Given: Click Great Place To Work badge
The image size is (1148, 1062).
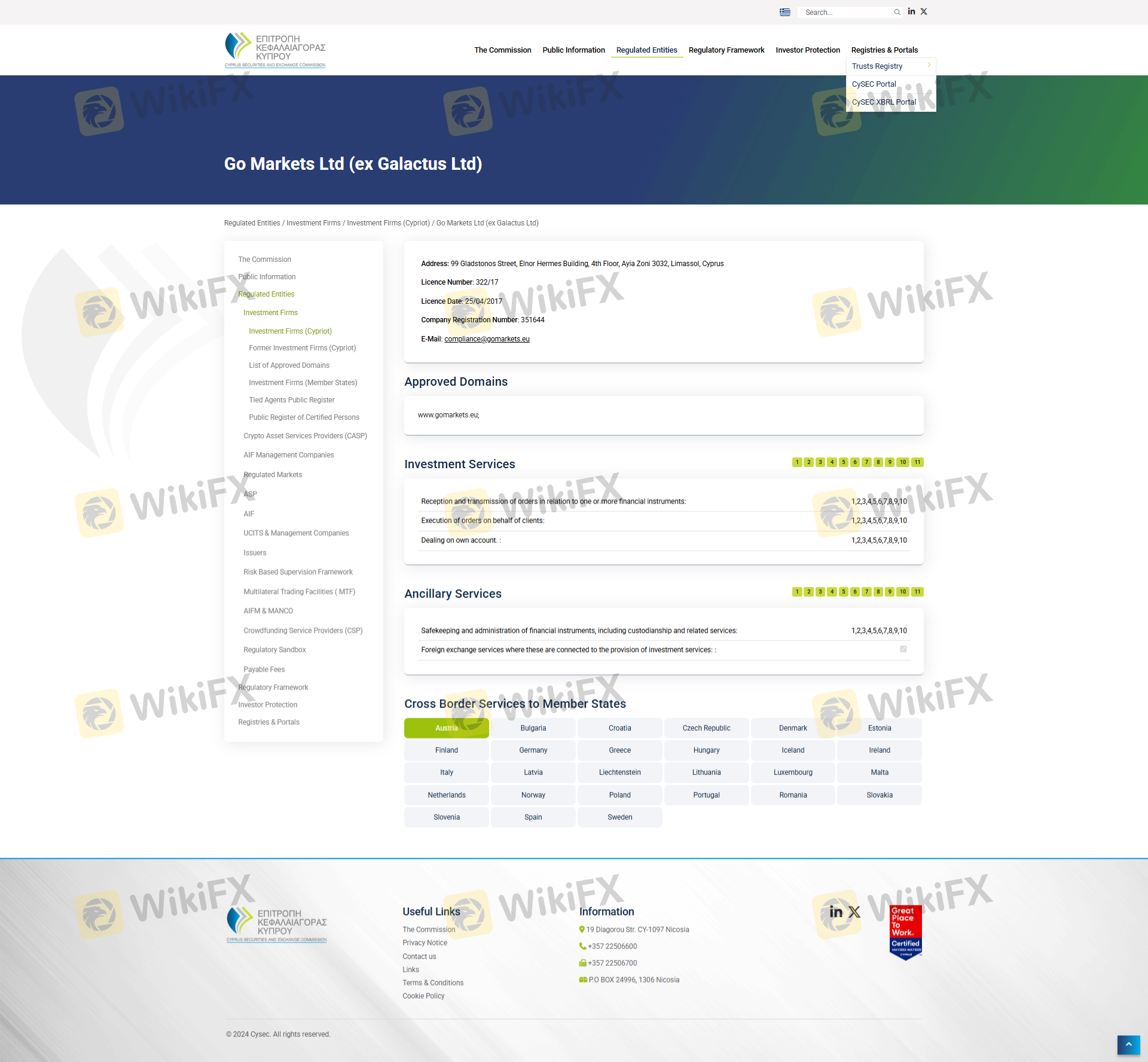Looking at the screenshot, I should 905,932.
